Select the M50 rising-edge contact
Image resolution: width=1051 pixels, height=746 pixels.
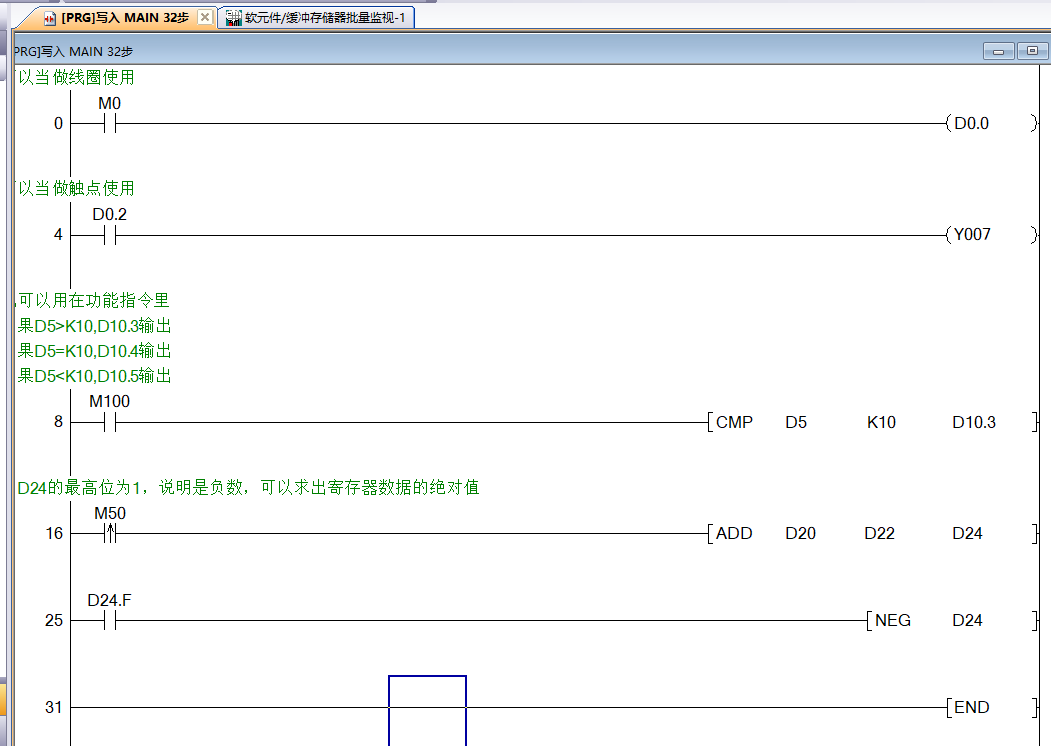[x=110, y=533]
